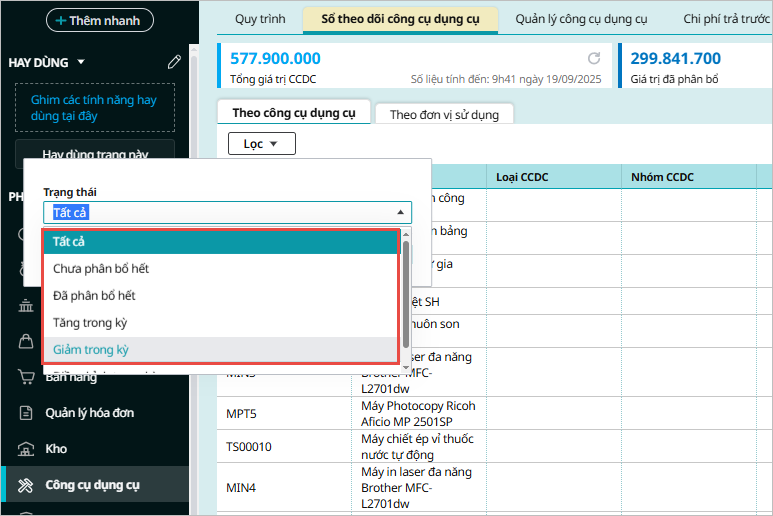This screenshot has height=516, width=773.
Task: Collapse the HAY DÙNG section arrow
Action: (81, 62)
